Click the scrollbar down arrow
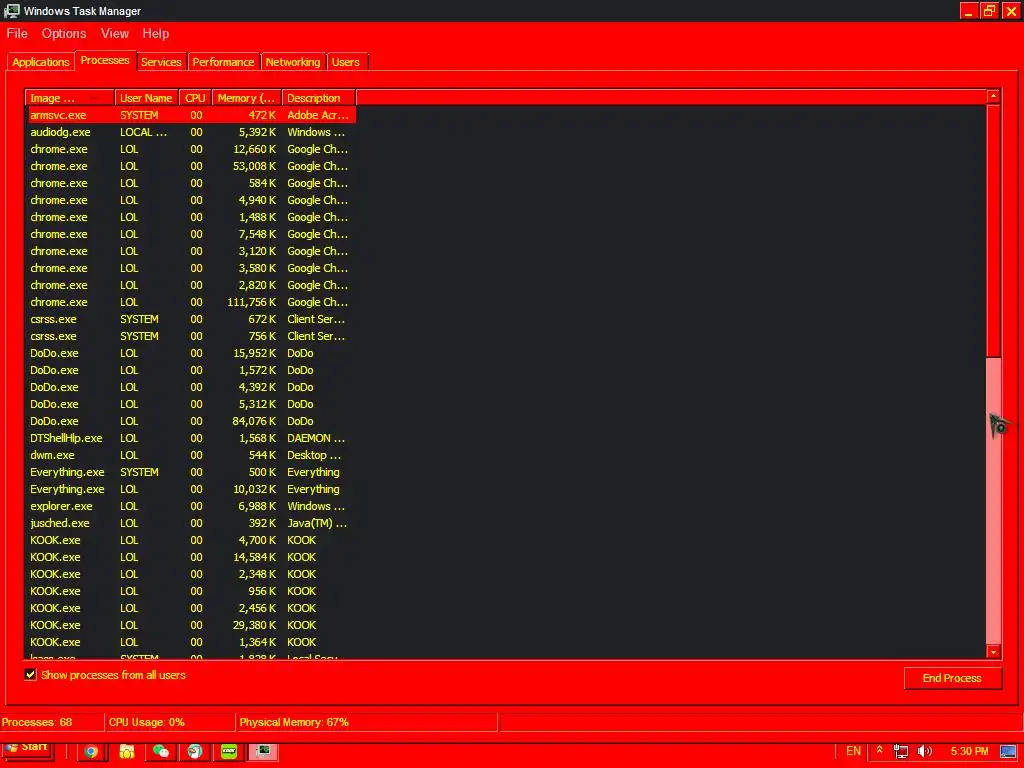Viewport: 1024px width, 768px height. [x=993, y=651]
